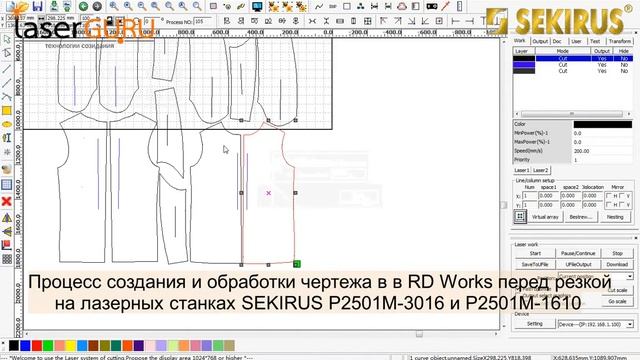Click the Download button

[618, 264]
